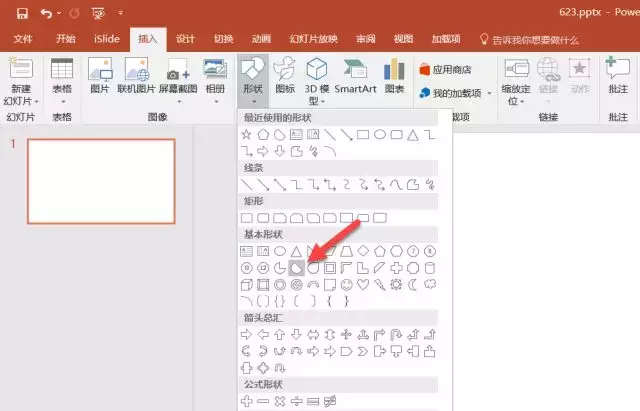This screenshot has width=640, height=411.
Task: Open the 应用商店 store
Action: coord(445,69)
